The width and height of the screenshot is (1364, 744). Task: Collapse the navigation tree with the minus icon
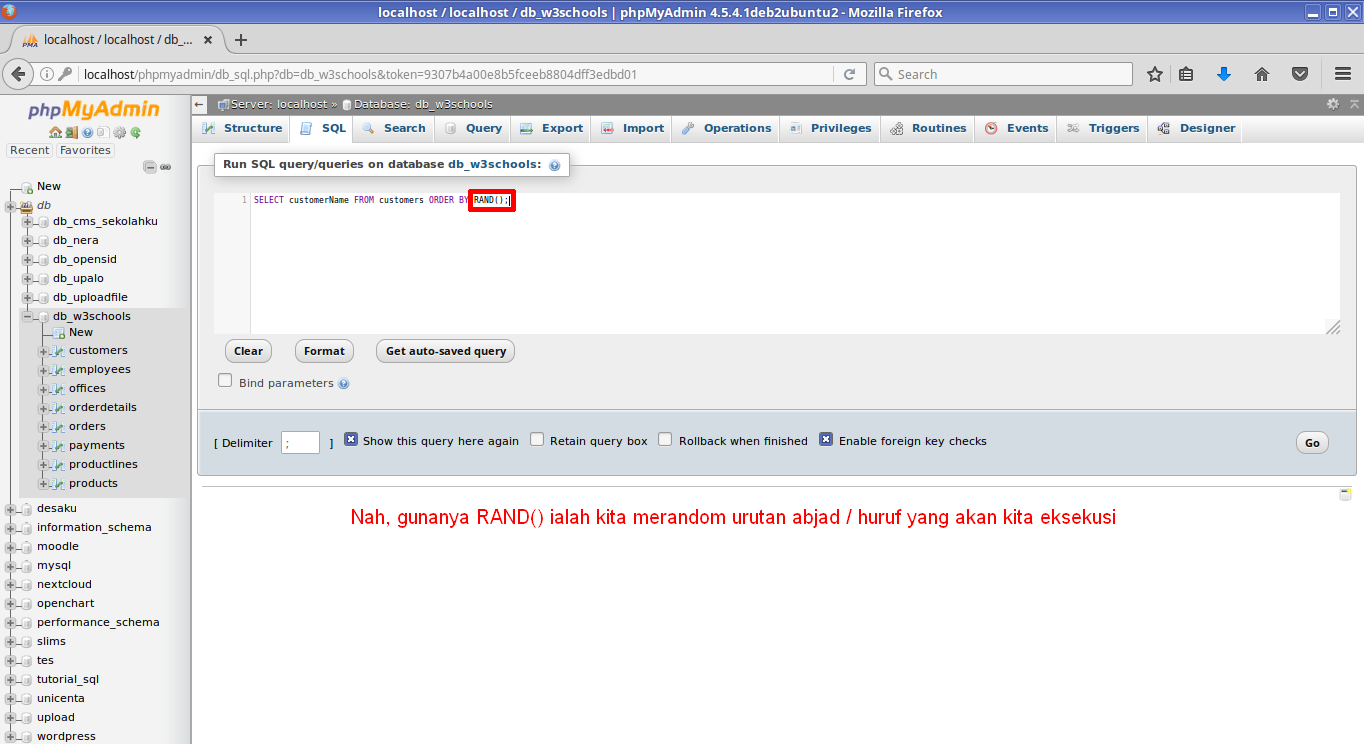click(x=148, y=167)
